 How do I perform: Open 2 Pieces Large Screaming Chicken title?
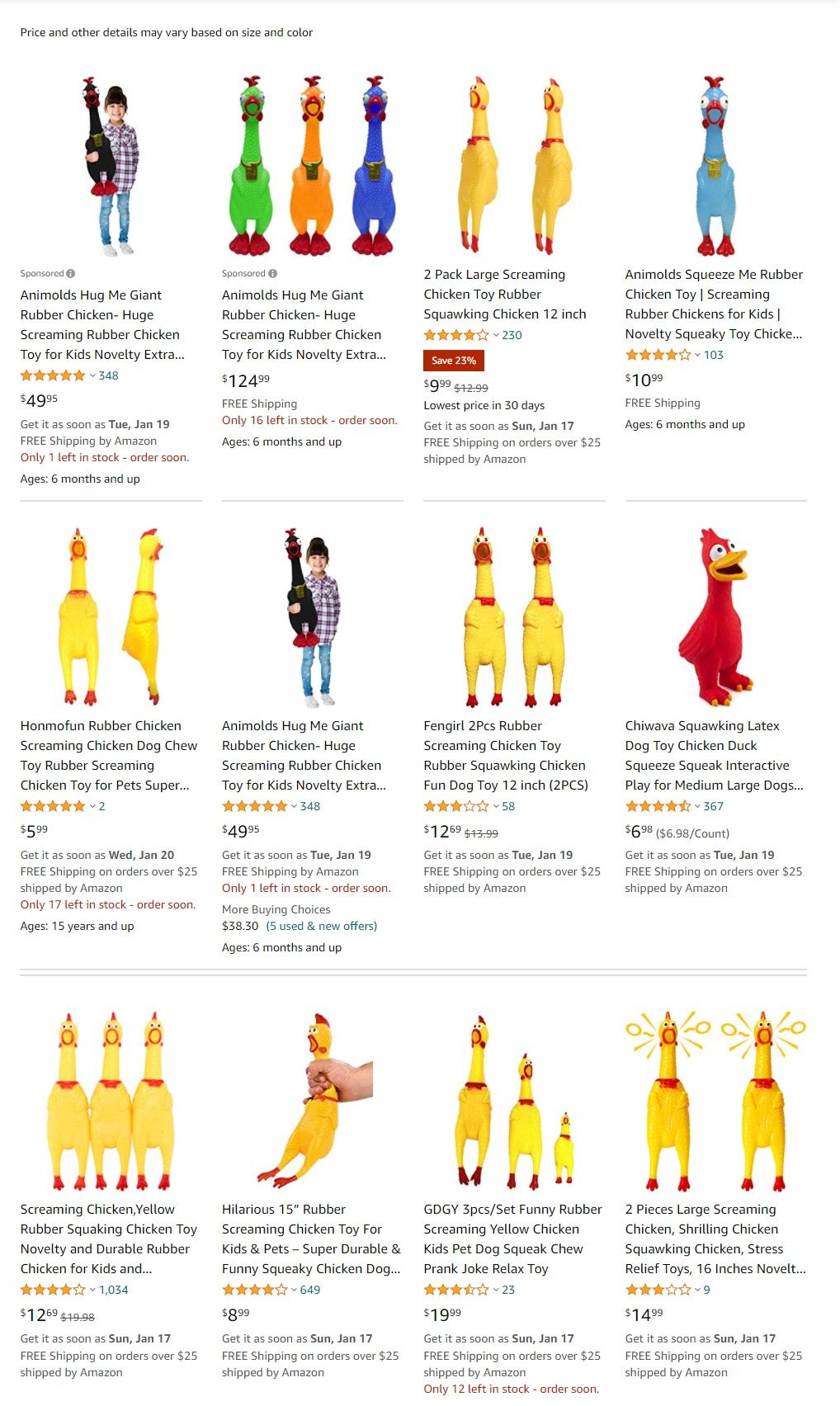tap(715, 1239)
